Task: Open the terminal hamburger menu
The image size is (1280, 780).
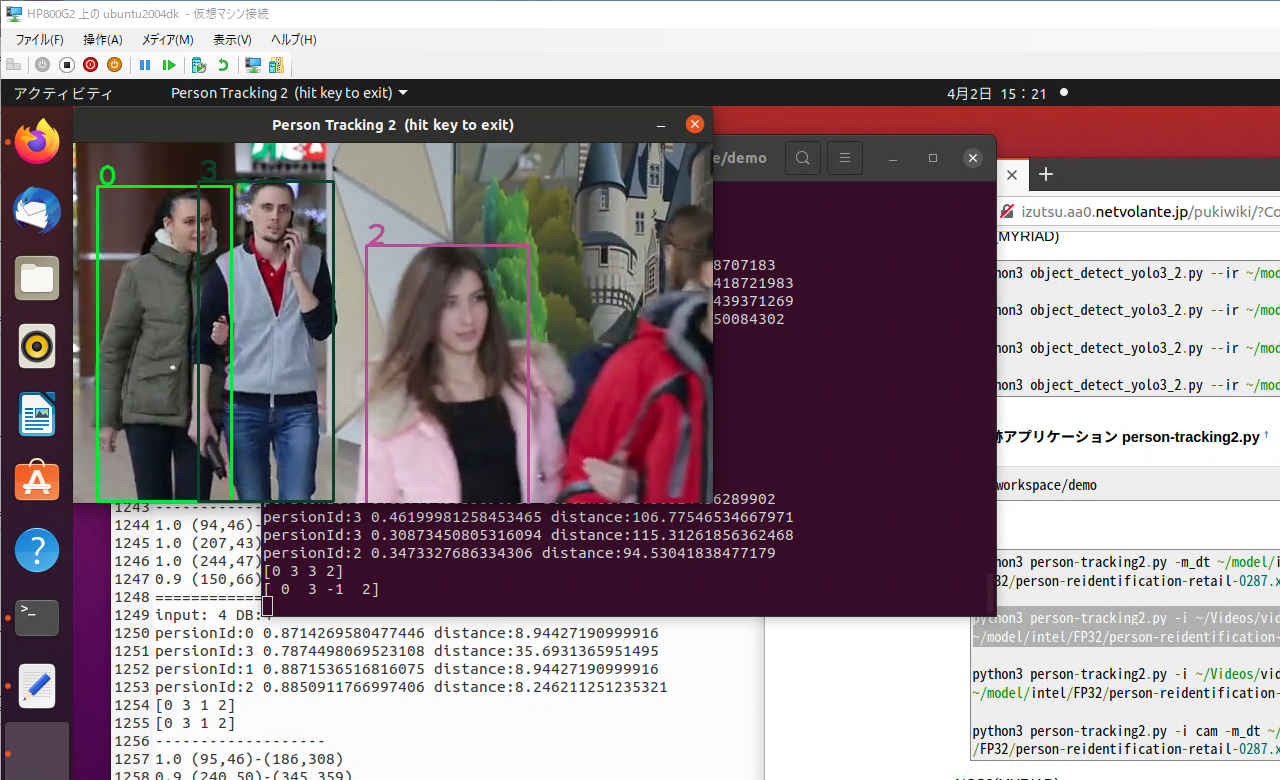Action: pyautogui.click(x=845, y=158)
